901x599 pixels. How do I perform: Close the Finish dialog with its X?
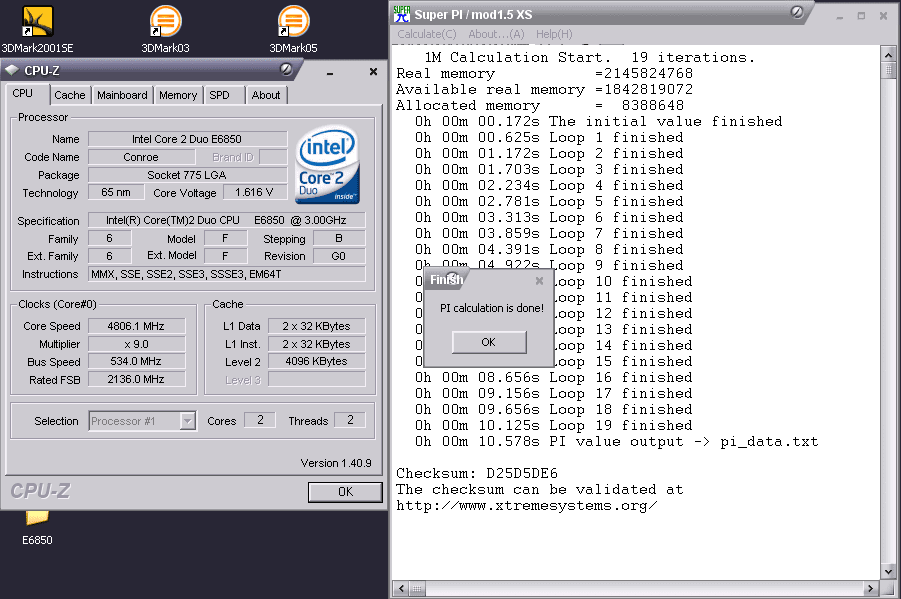click(x=539, y=281)
